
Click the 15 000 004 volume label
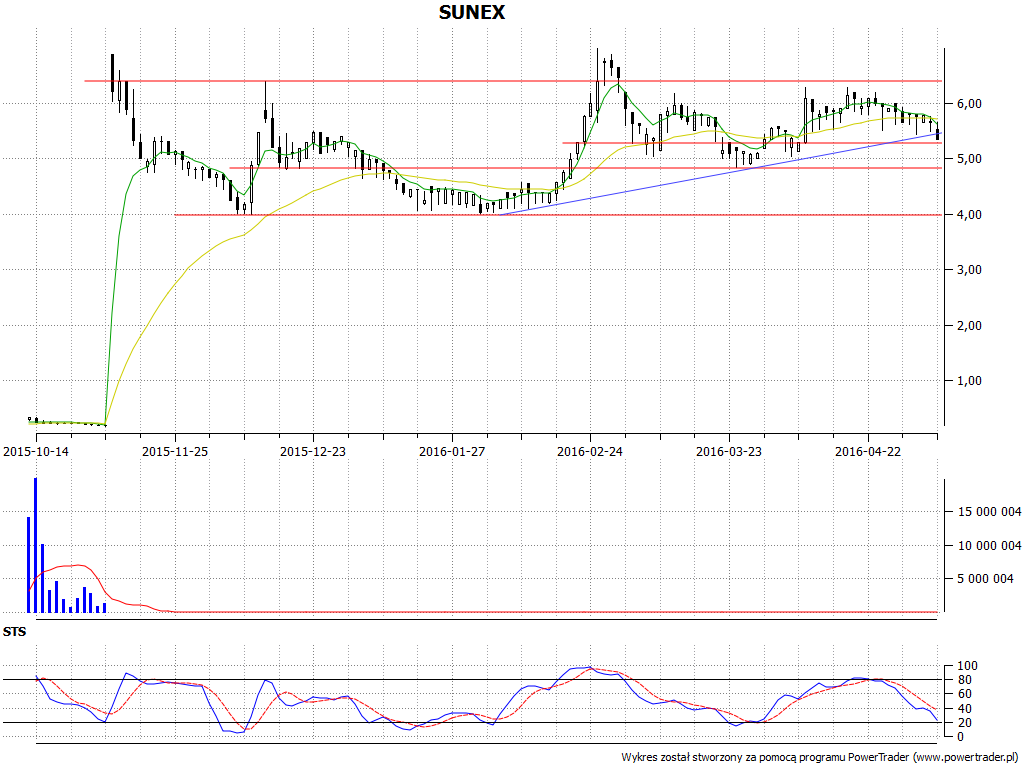coord(989,512)
